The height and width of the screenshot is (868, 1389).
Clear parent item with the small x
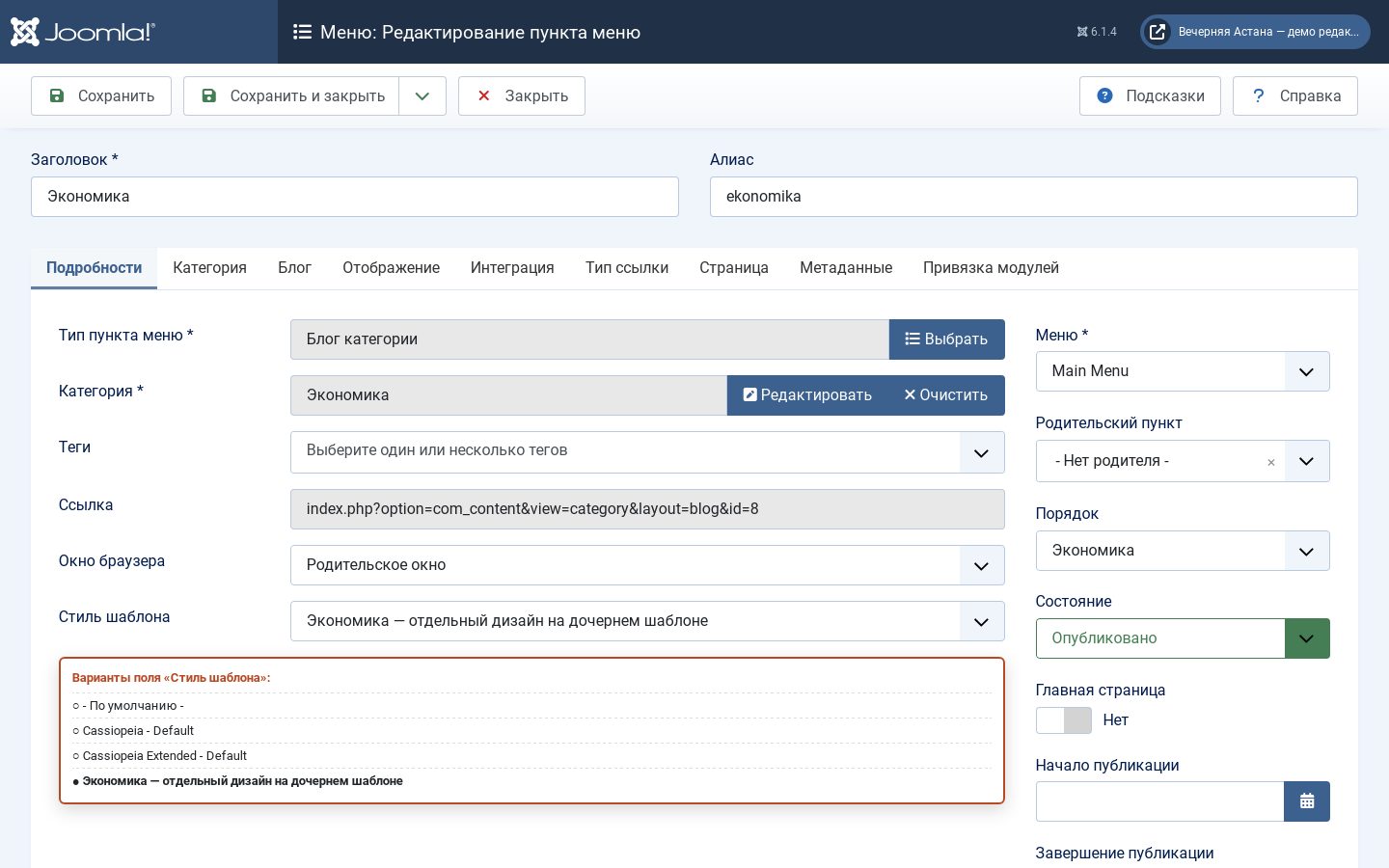tap(1271, 462)
